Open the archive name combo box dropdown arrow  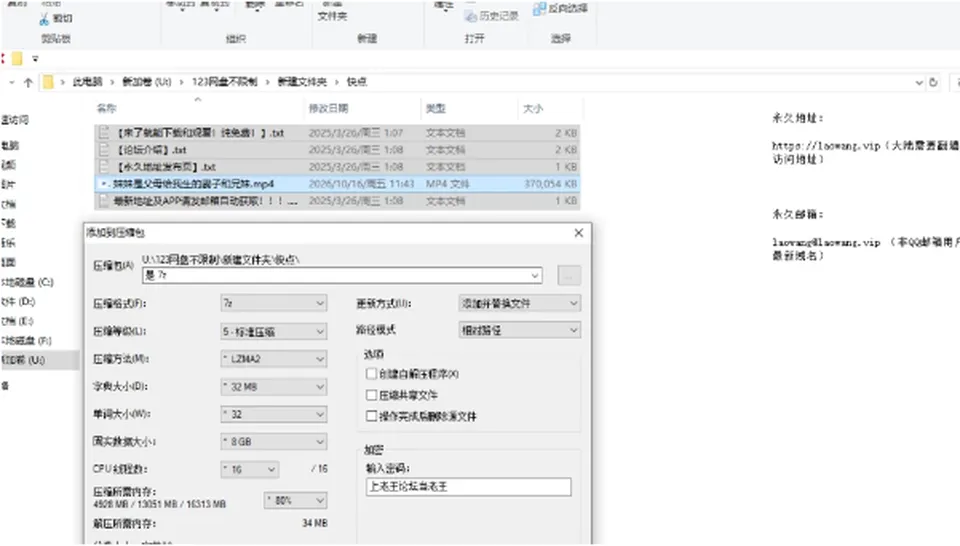[x=534, y=275]
